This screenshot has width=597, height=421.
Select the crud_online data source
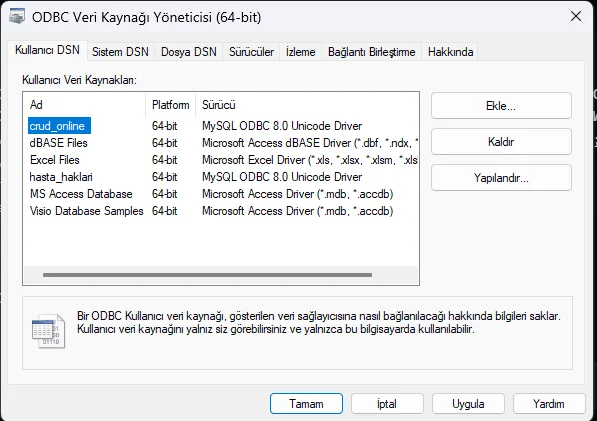pos(59,126)
